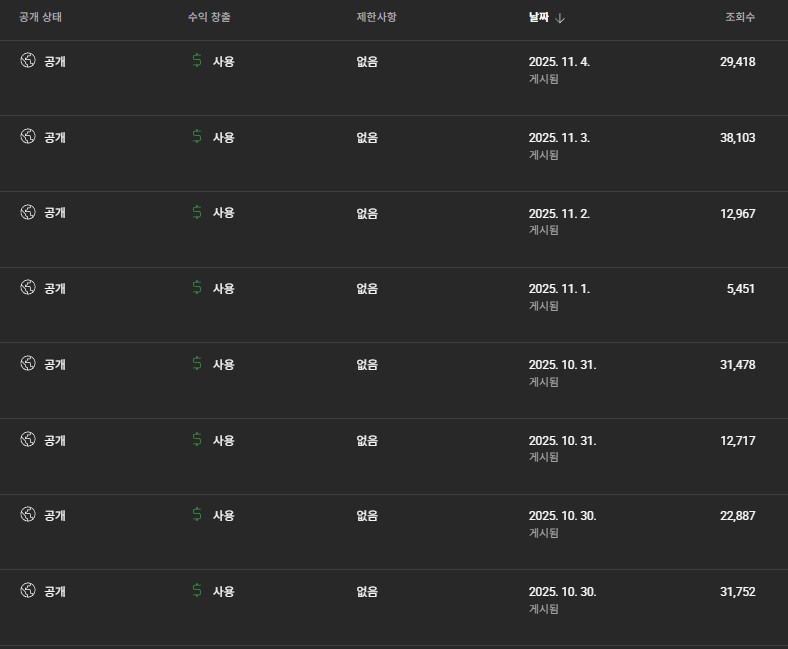788x649 pixels.
Task: Sort by the 조회수 column header
Action: click(x=740, y=18)
